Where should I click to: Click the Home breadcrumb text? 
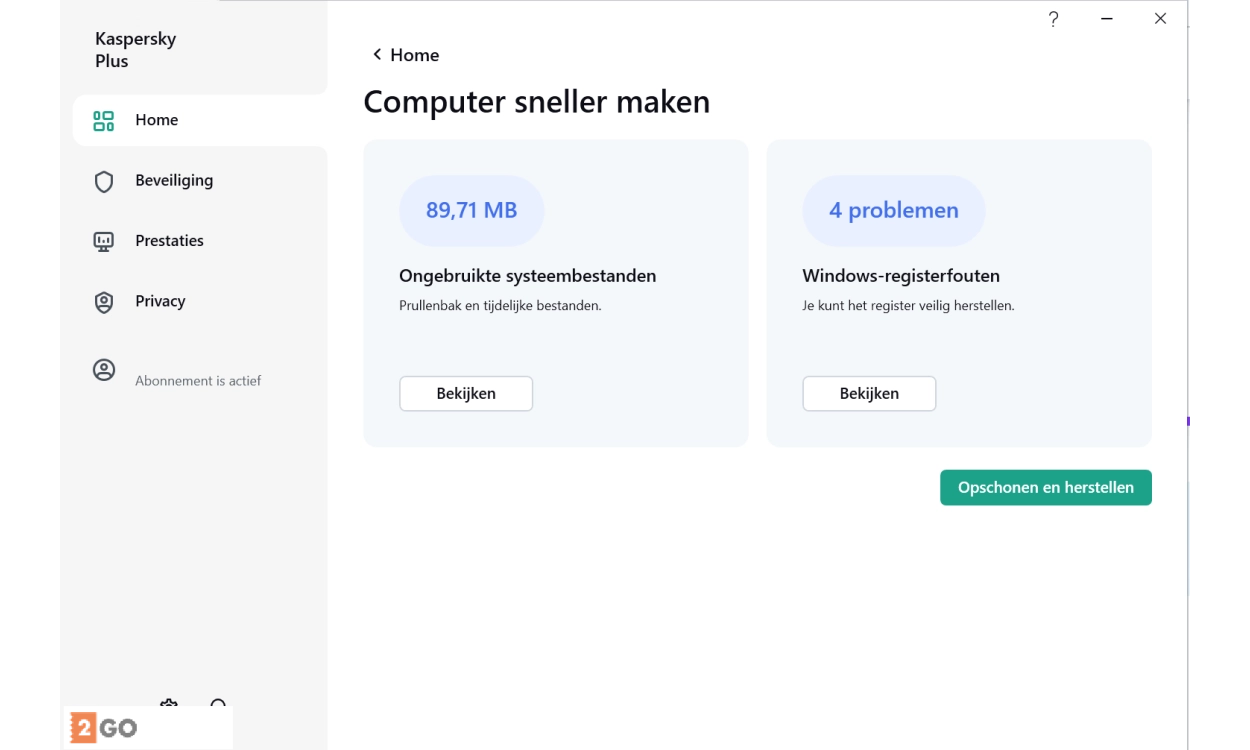point(415,55)
